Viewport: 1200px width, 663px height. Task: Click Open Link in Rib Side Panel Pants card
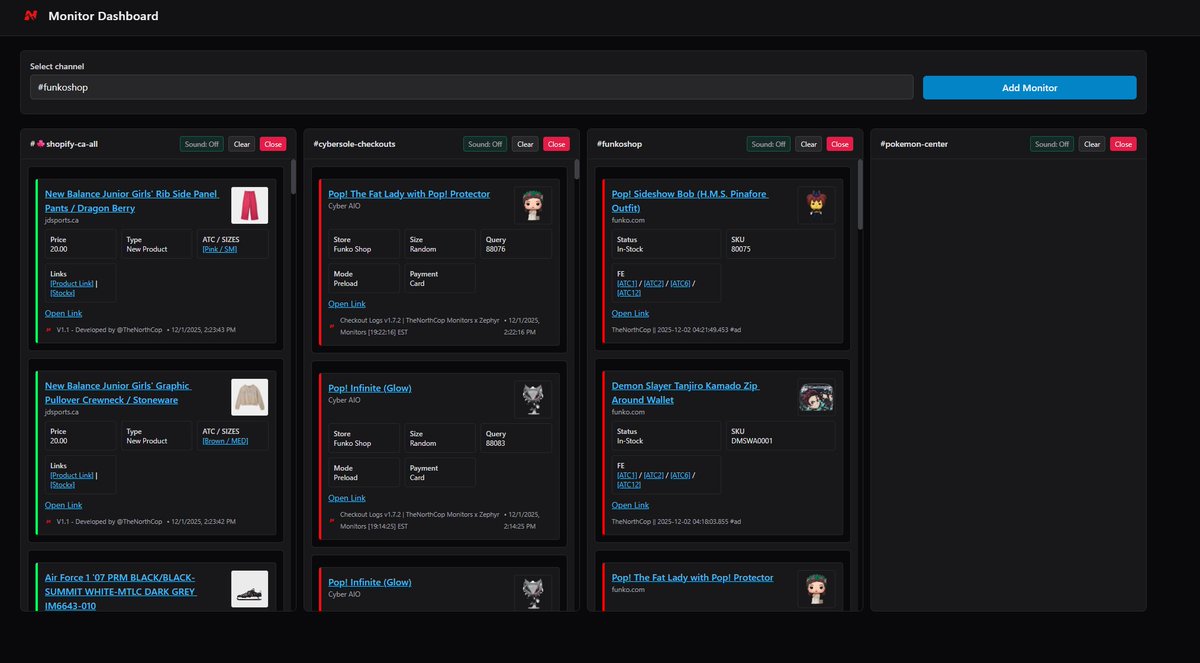coord(63,313)
